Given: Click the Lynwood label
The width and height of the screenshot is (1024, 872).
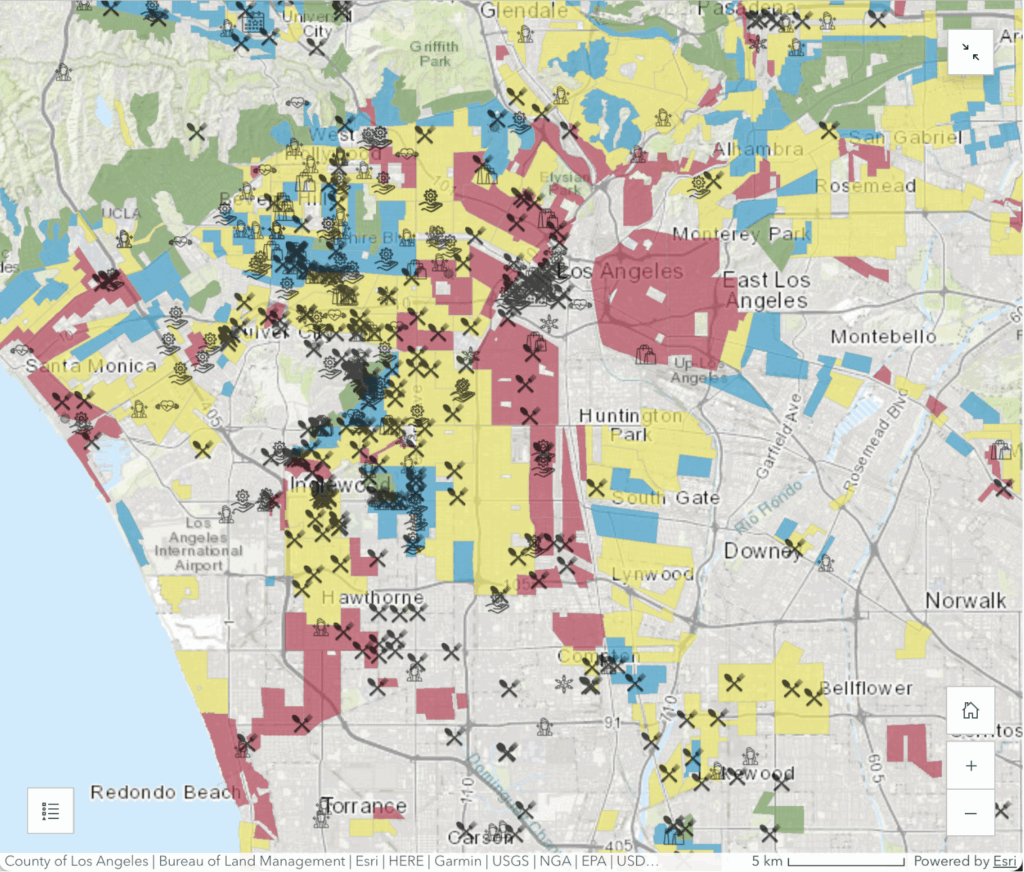Looking at the screenshot, I should tap(652, 575).
